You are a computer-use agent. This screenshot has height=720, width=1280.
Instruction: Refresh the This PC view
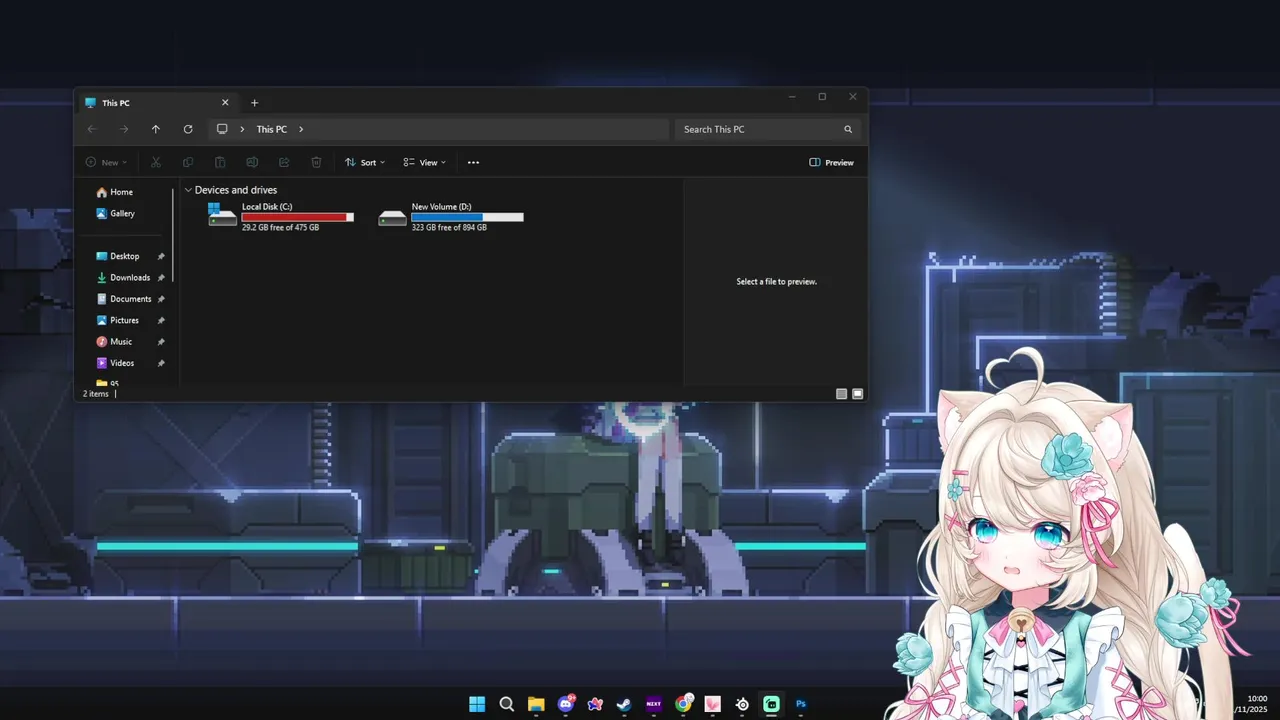pos(188,129)
